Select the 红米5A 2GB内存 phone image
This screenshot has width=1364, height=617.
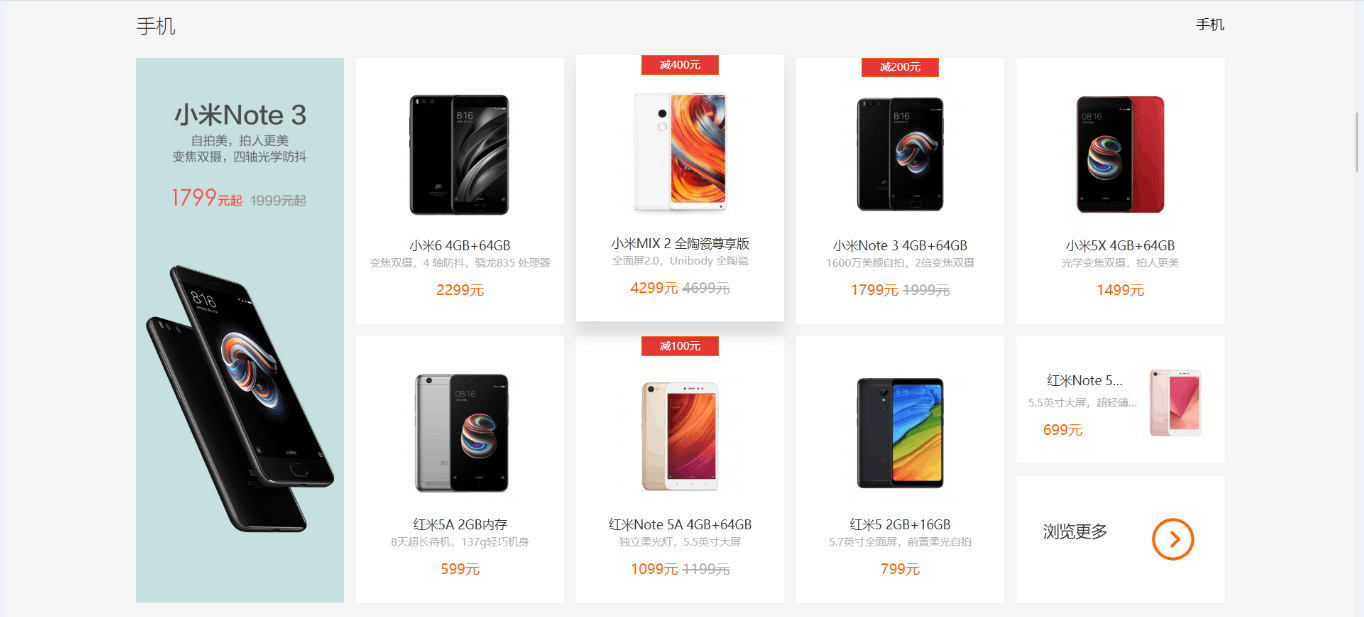coord(461,433)
